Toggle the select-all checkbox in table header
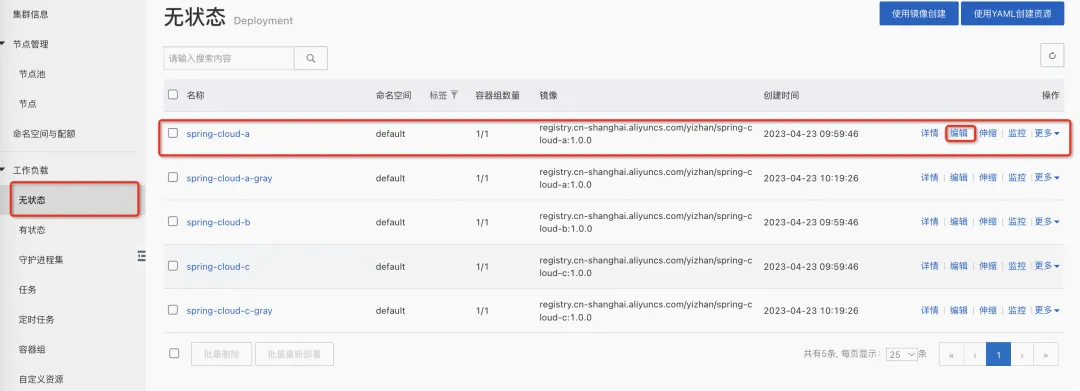 174,94
